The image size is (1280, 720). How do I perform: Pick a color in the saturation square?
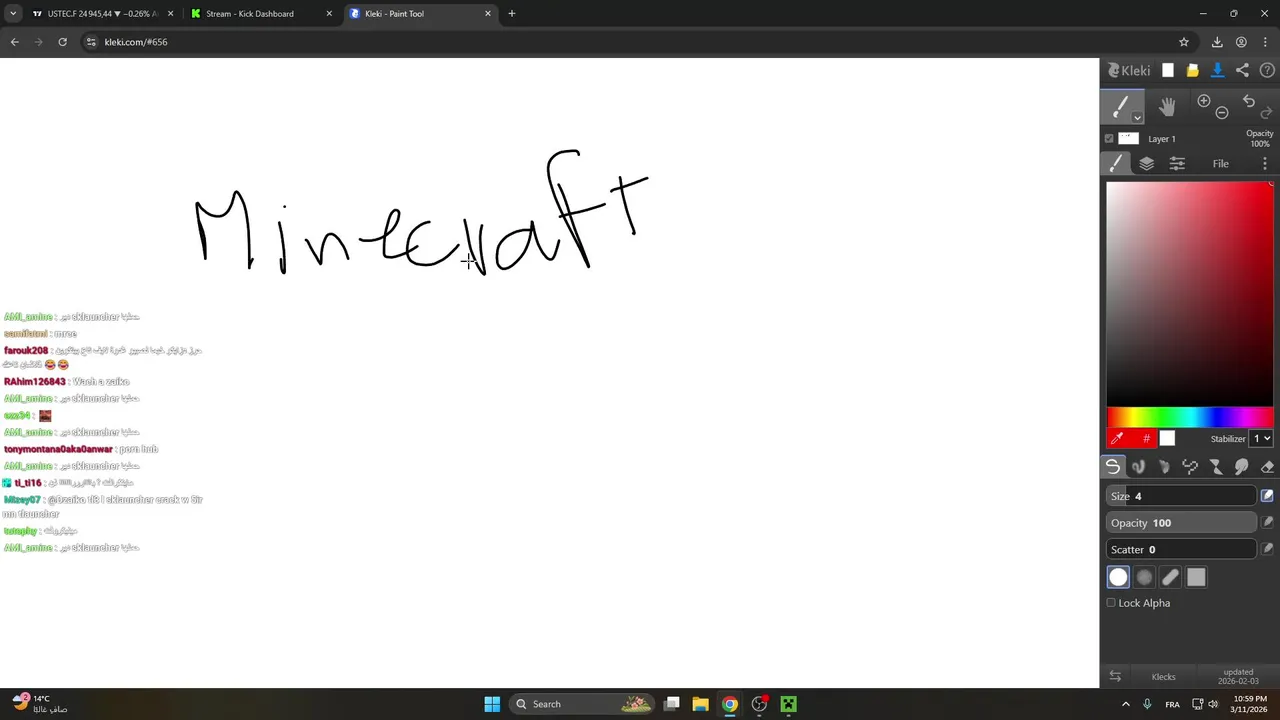1189,293
